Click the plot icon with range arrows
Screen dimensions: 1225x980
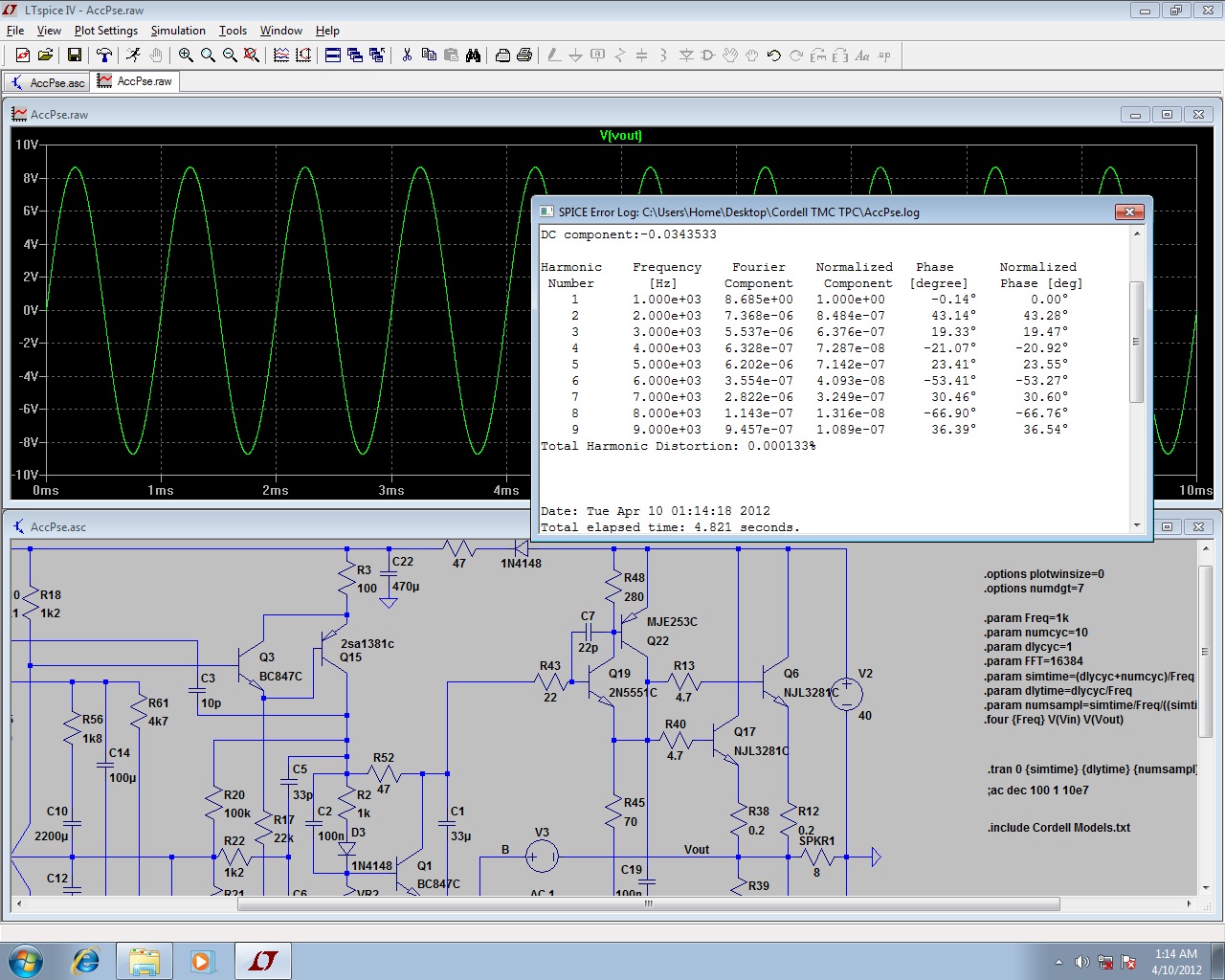303,56
